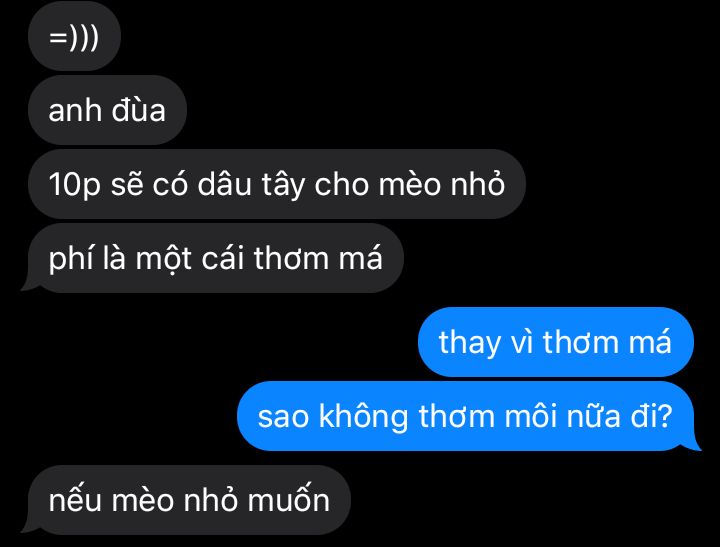Click the question mark ending "nữa đi?"
Image resolution: width=720 pixels, height=547 pixels.
(665, 416)
